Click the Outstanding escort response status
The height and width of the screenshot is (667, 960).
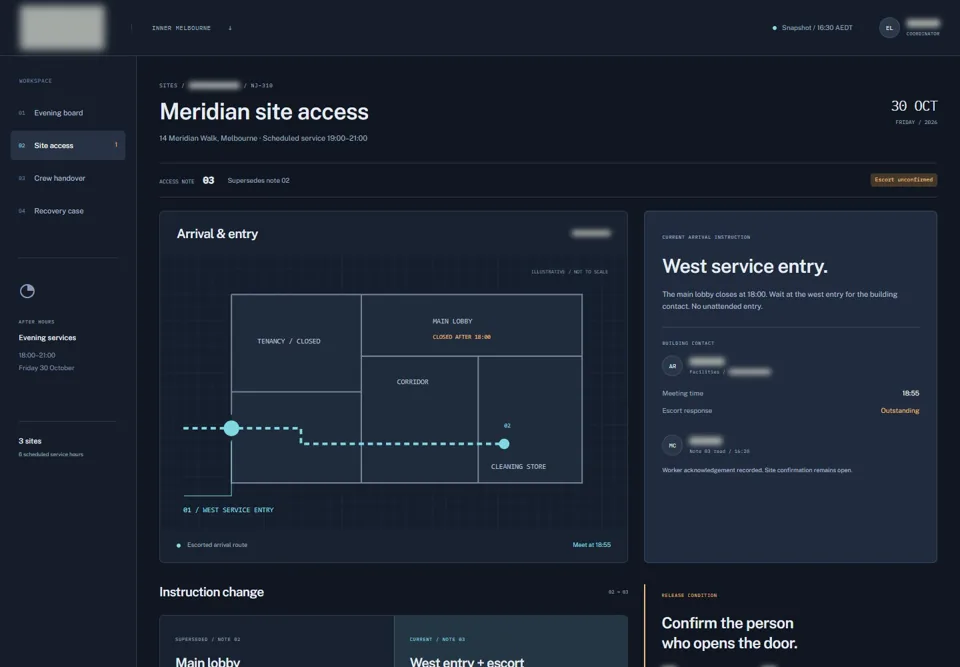899,410
